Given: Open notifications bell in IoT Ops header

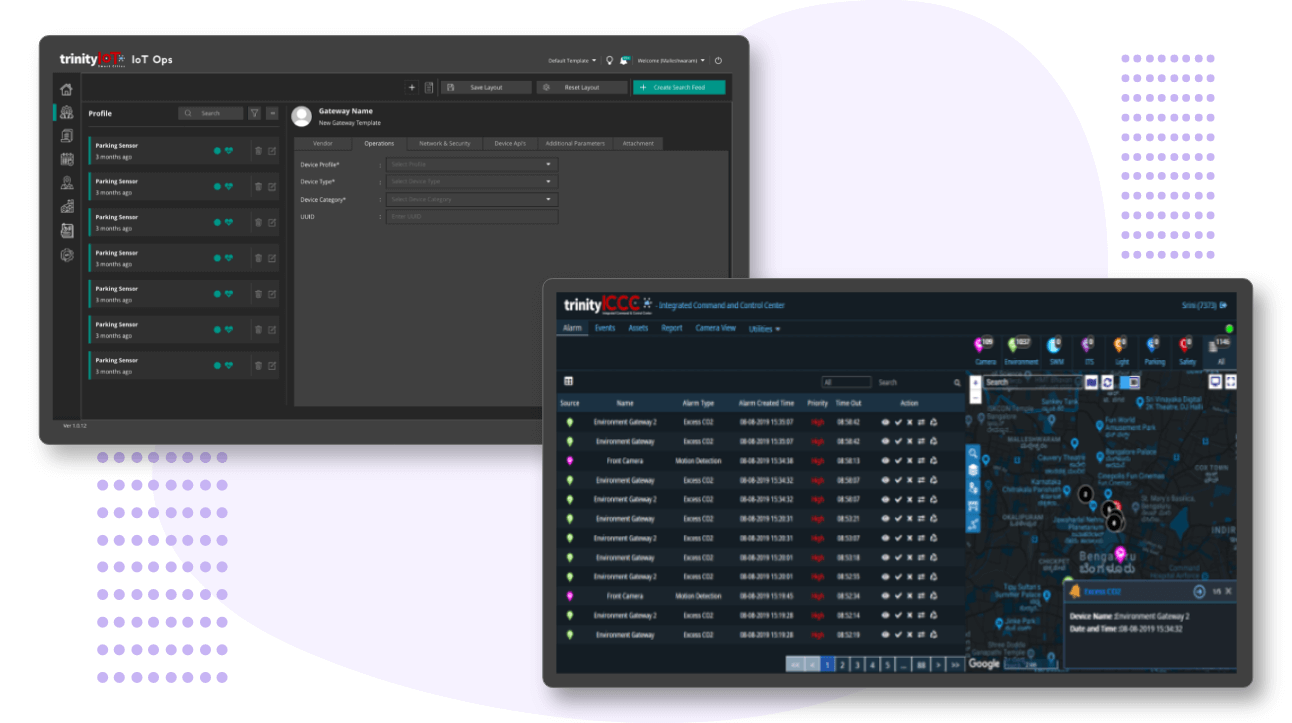Looking at the screenshot, I should 625,60.
